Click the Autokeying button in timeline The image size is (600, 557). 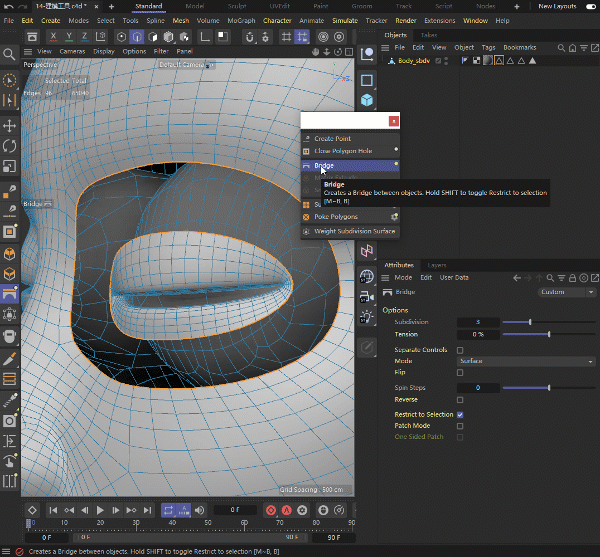click(287, 510)
